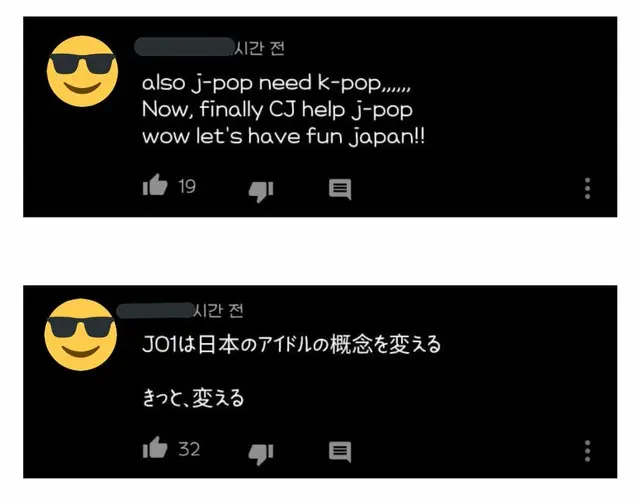Open second commenter's sunglasses emoji avatar
640x499 pixels.
(80, 335)
